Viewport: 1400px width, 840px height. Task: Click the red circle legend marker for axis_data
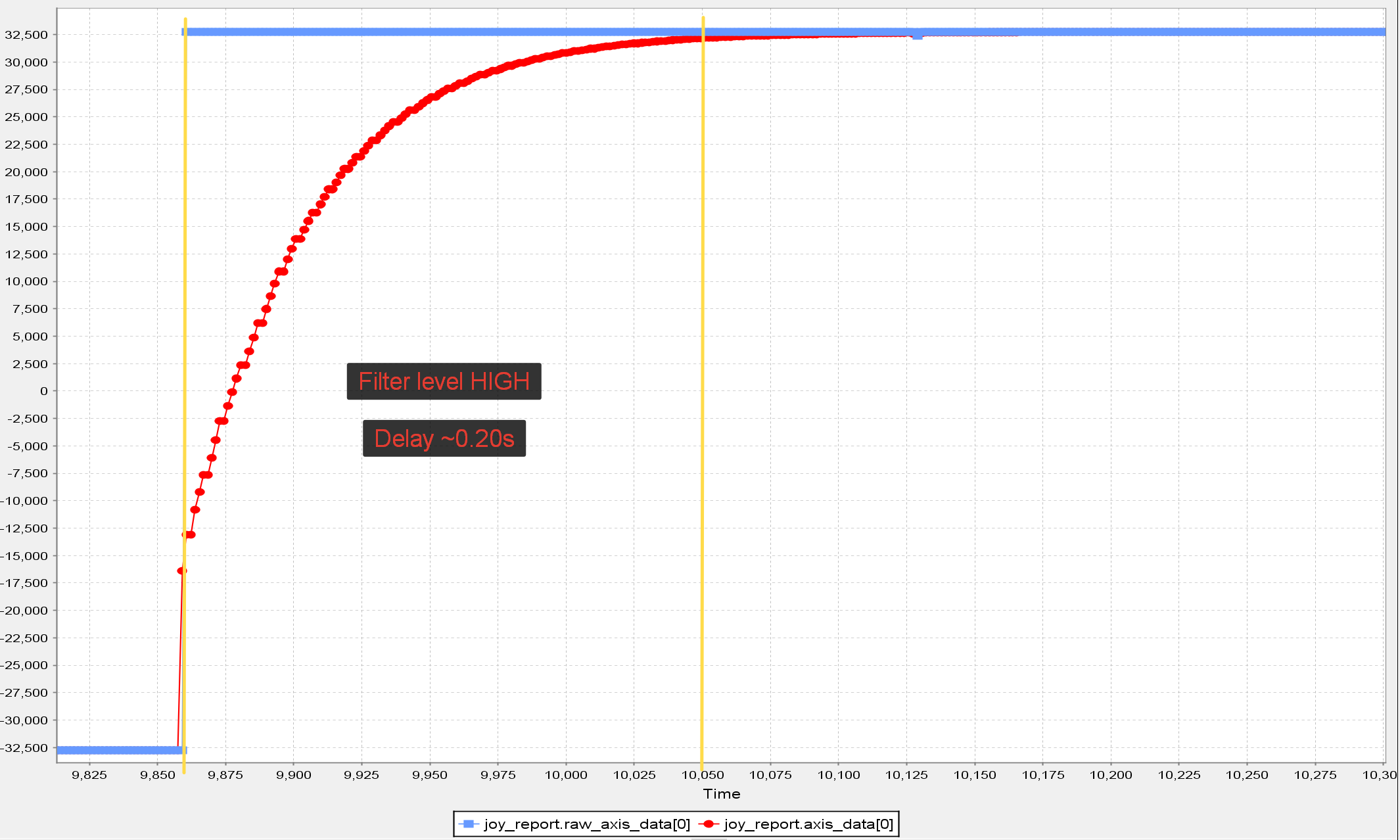pos(708,824)
